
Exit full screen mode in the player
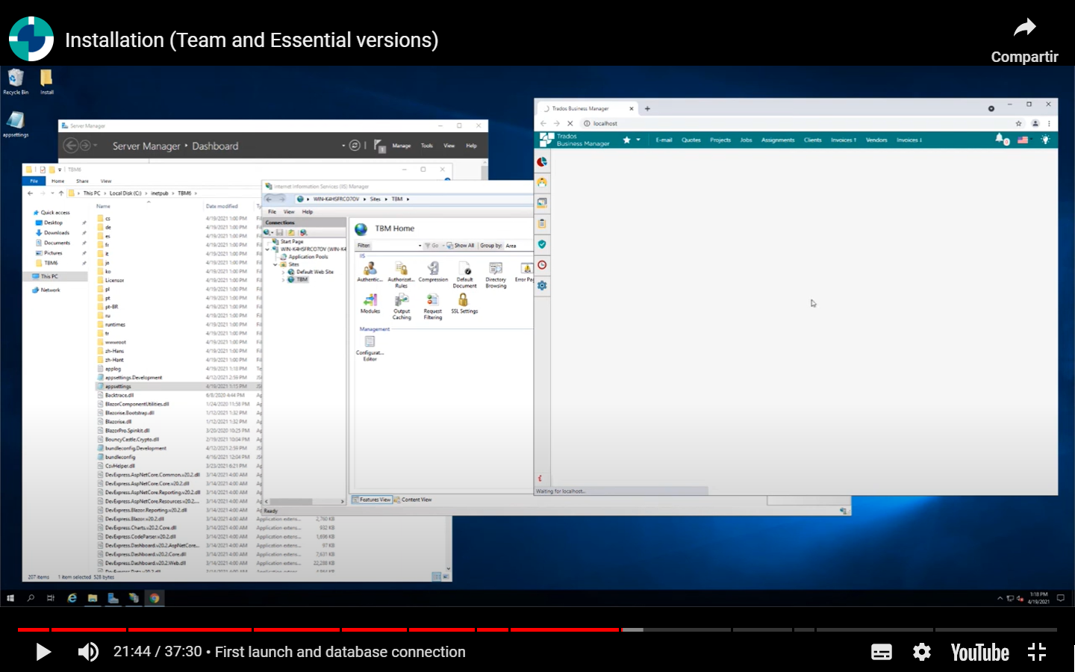point(1036,651)
